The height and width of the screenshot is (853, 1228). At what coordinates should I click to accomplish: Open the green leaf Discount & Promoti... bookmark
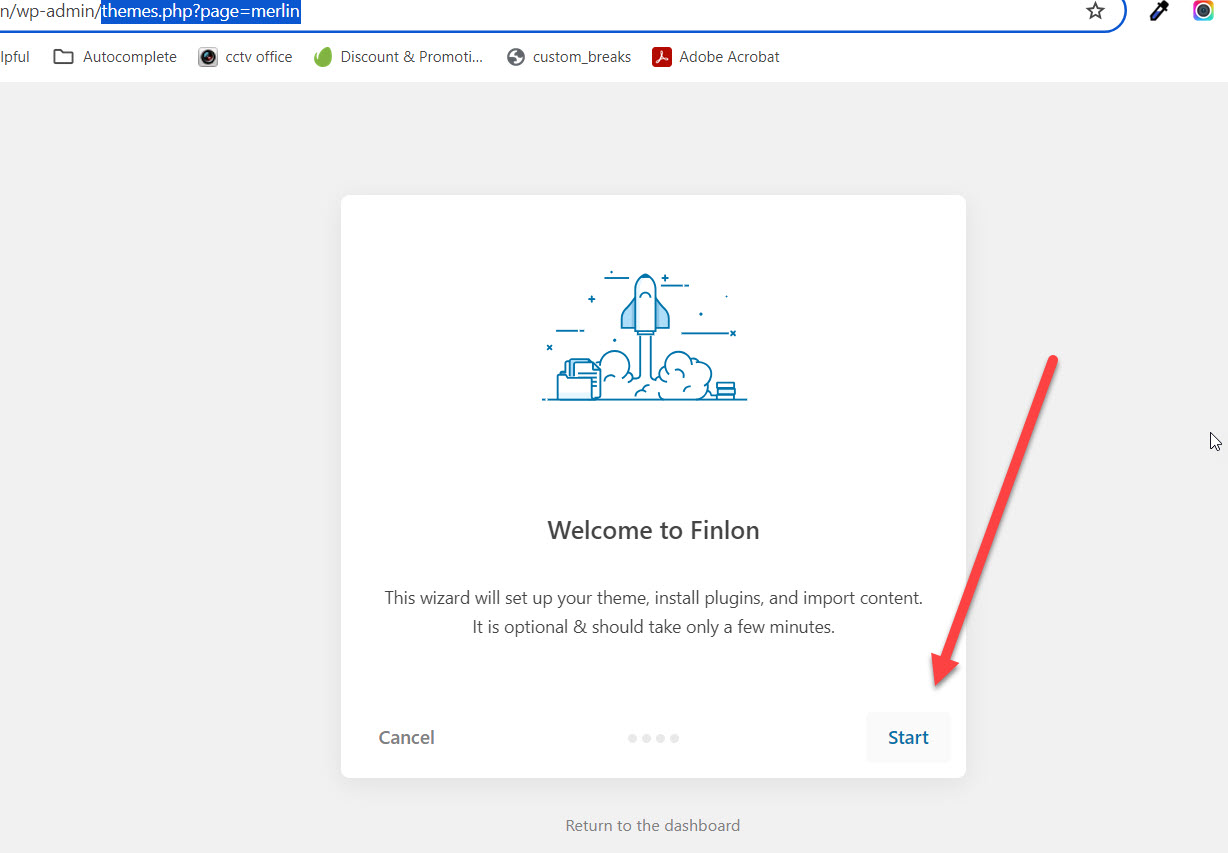pos(322,57)
